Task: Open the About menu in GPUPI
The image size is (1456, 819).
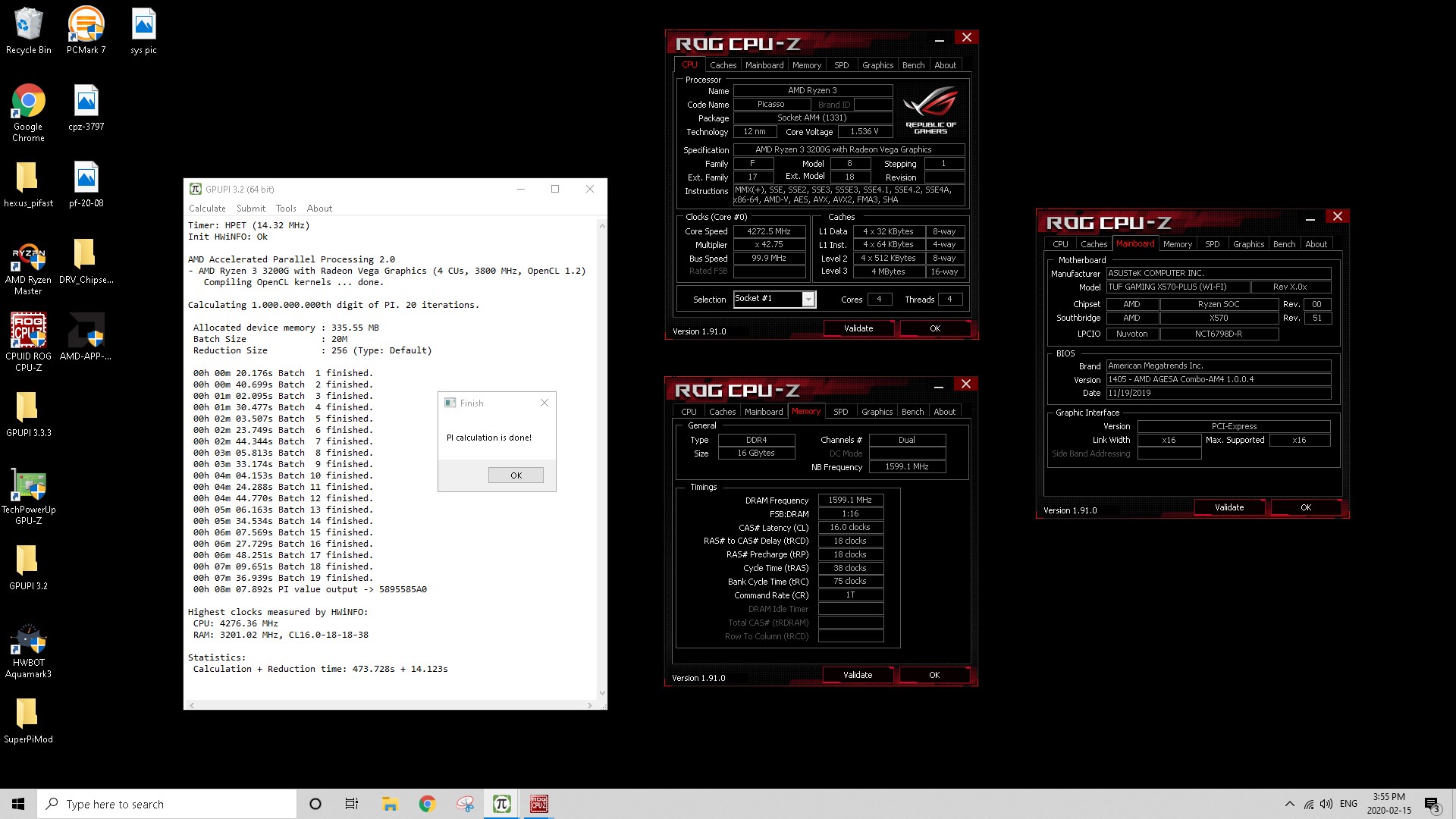Action: (319, 209)
